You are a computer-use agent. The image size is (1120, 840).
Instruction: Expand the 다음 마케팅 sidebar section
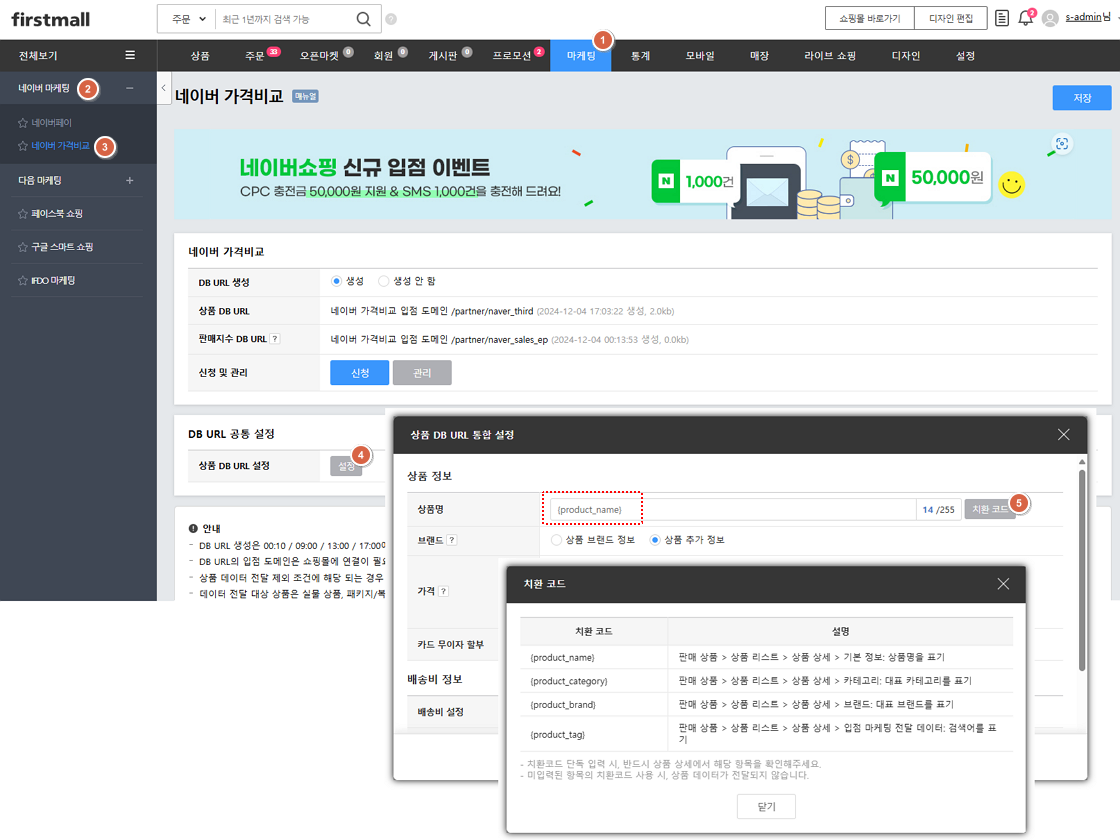coord(129,181)
